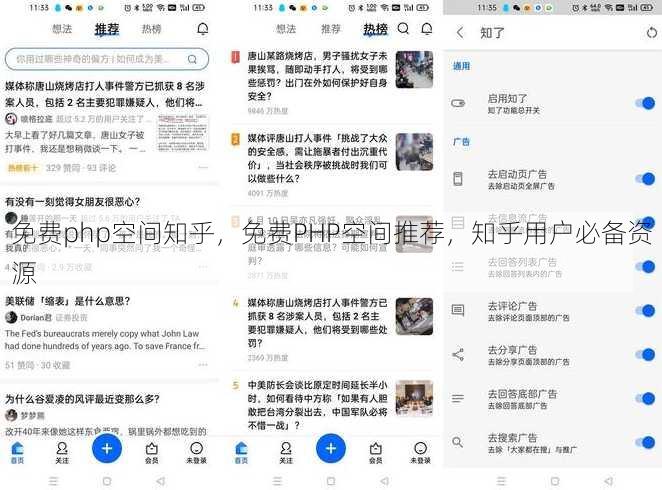The width and height of the screenshot is (662, 490).
Task: Open thumbnail of hot item 2
Action: coord(414,152)
